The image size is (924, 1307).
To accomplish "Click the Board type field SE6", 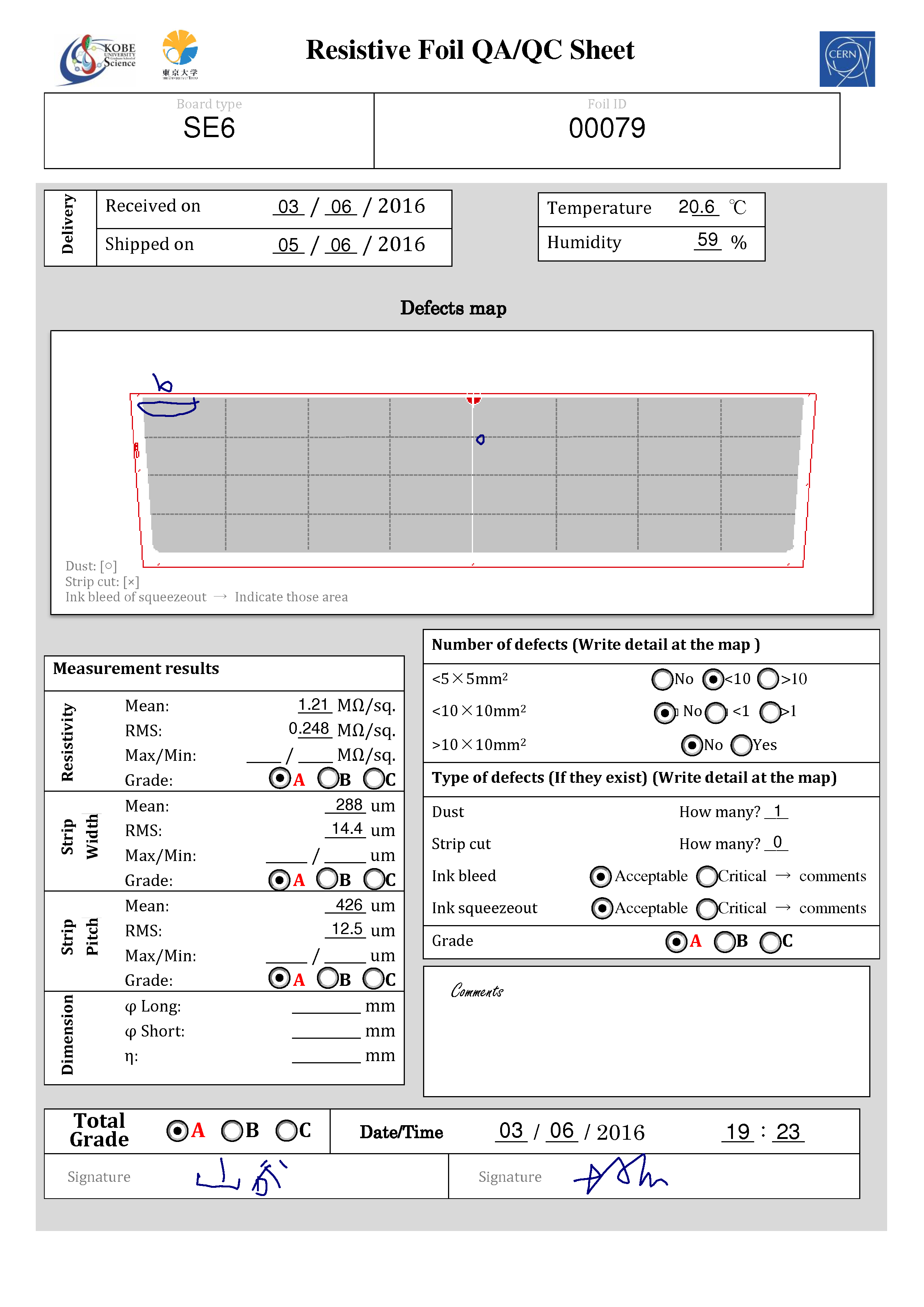I will (209, 127).
